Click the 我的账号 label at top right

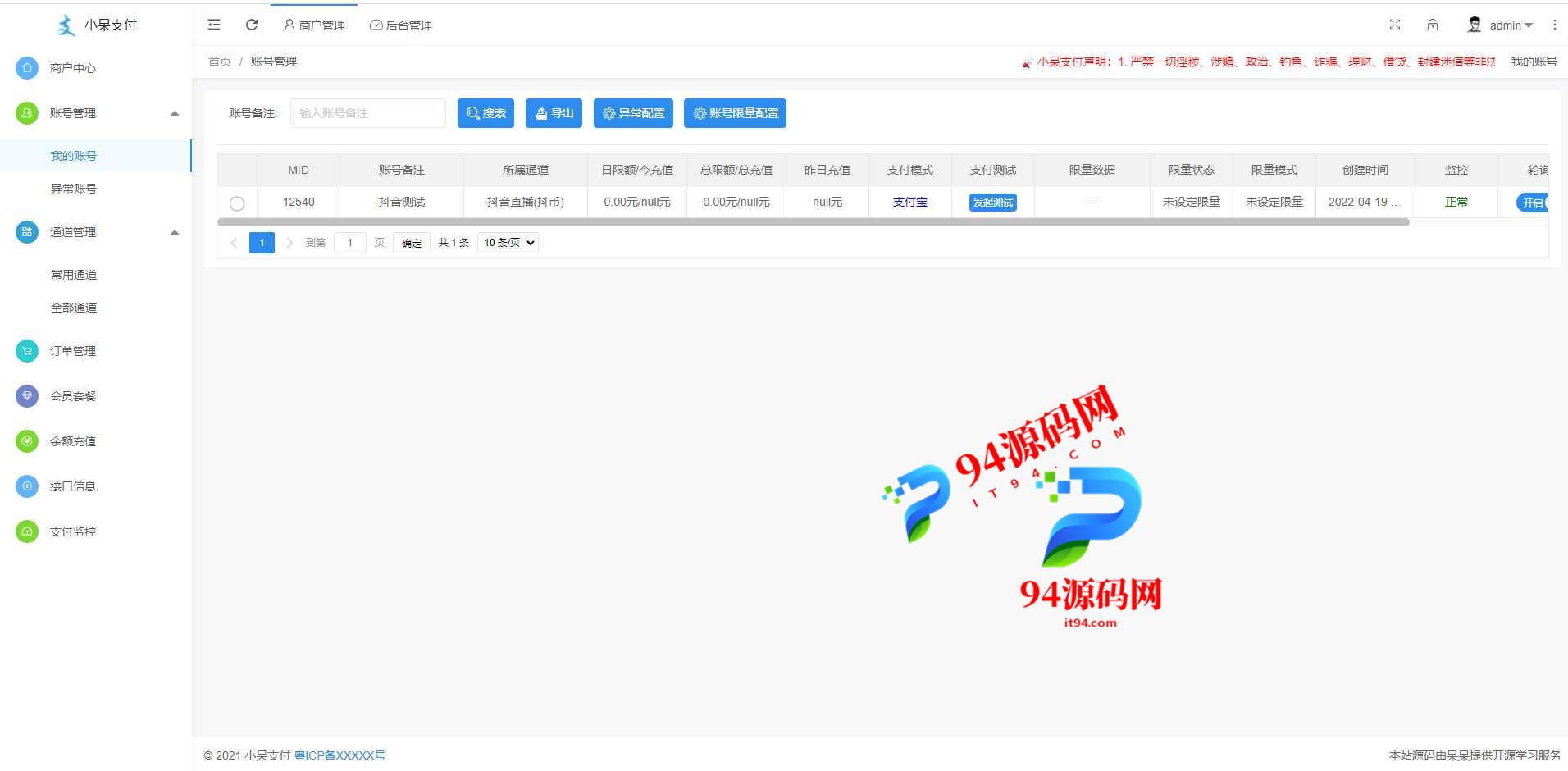tap(1534, 62)
